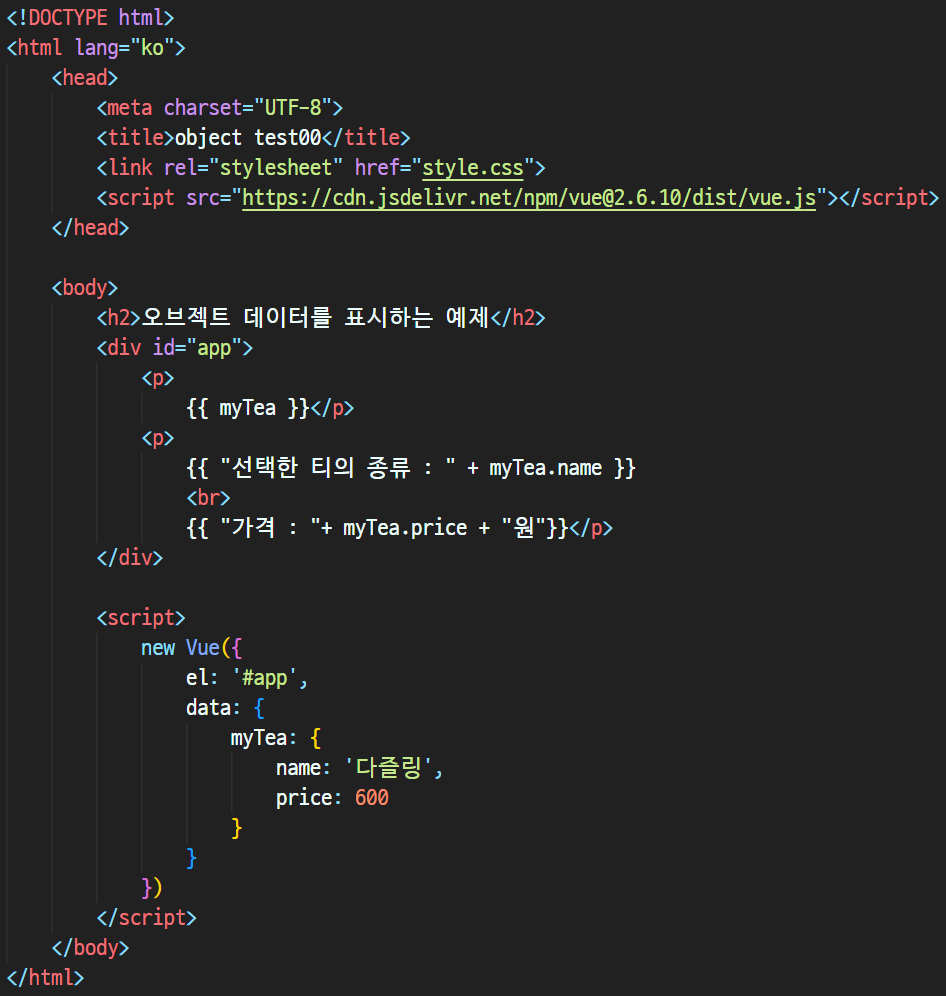Click the {{ myTea }} expression
The width and height of the screenshot is (946, 996).
[248, 408]
